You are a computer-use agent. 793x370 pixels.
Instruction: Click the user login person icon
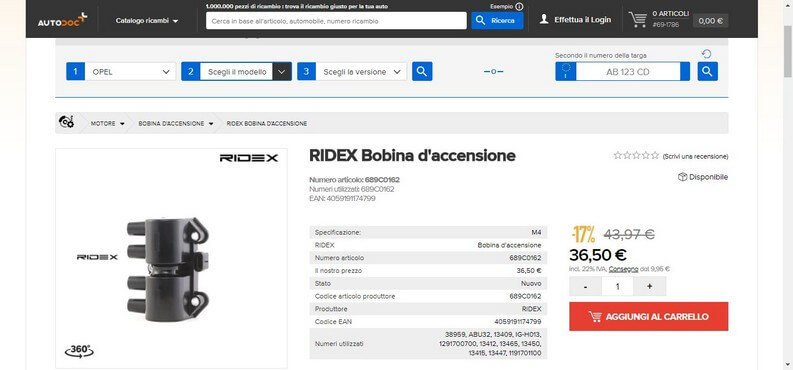click(544, 20)
